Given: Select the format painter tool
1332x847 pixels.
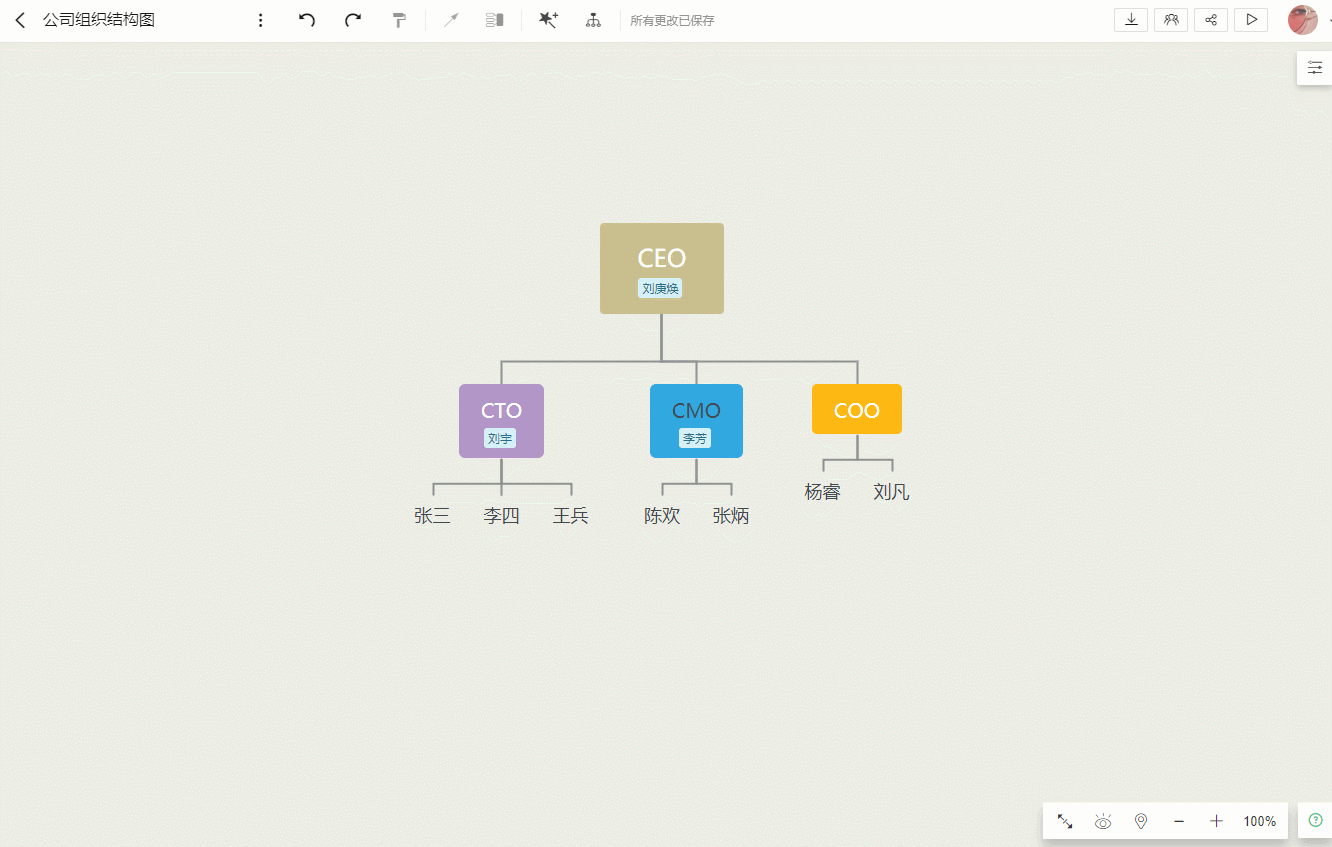Looking at the screenshot, I should click(x=399, y=19).
